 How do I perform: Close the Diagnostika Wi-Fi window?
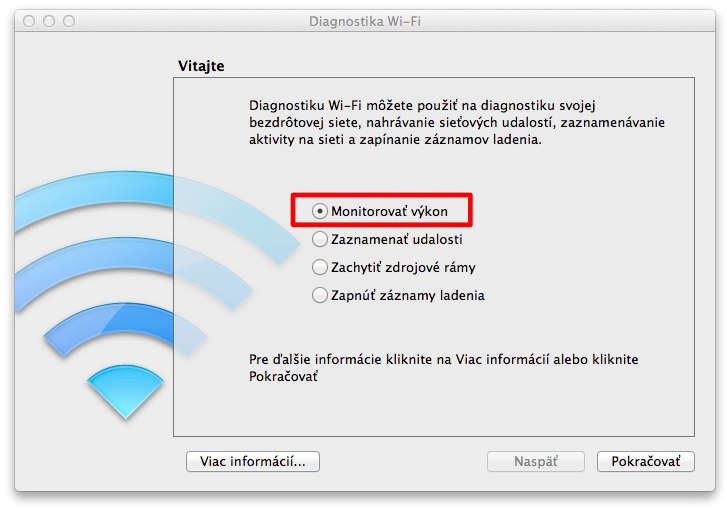(29, 21)
